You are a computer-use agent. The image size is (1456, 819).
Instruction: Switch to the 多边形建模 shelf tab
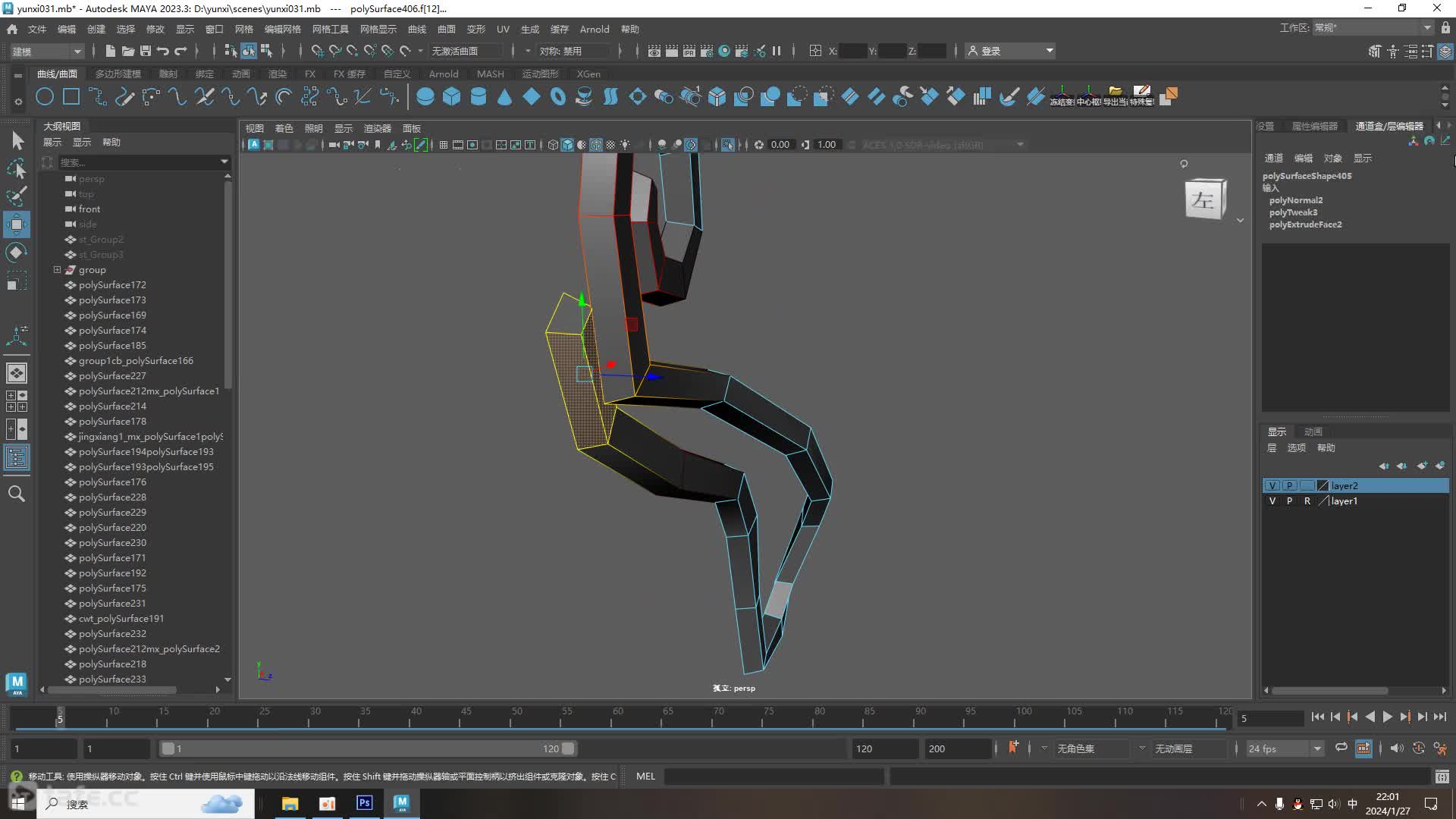[x=118, y=74]
